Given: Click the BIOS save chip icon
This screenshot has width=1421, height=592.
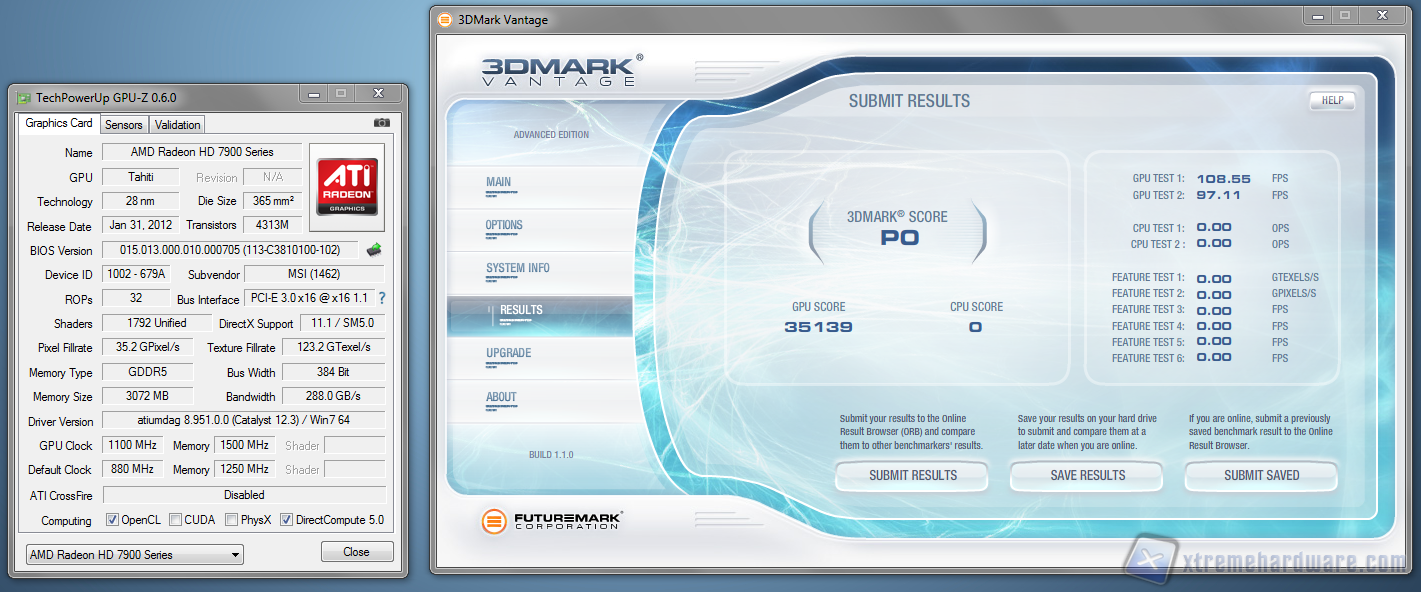Looking at the screenshot, I should (374, 250).
